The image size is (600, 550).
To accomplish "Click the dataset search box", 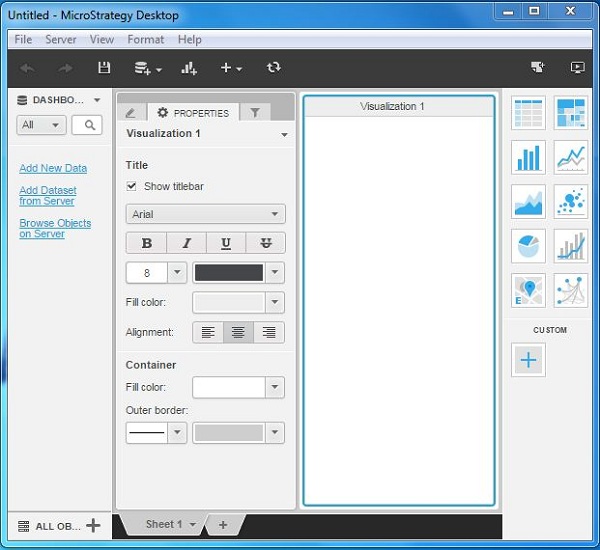I will point(88,125).
